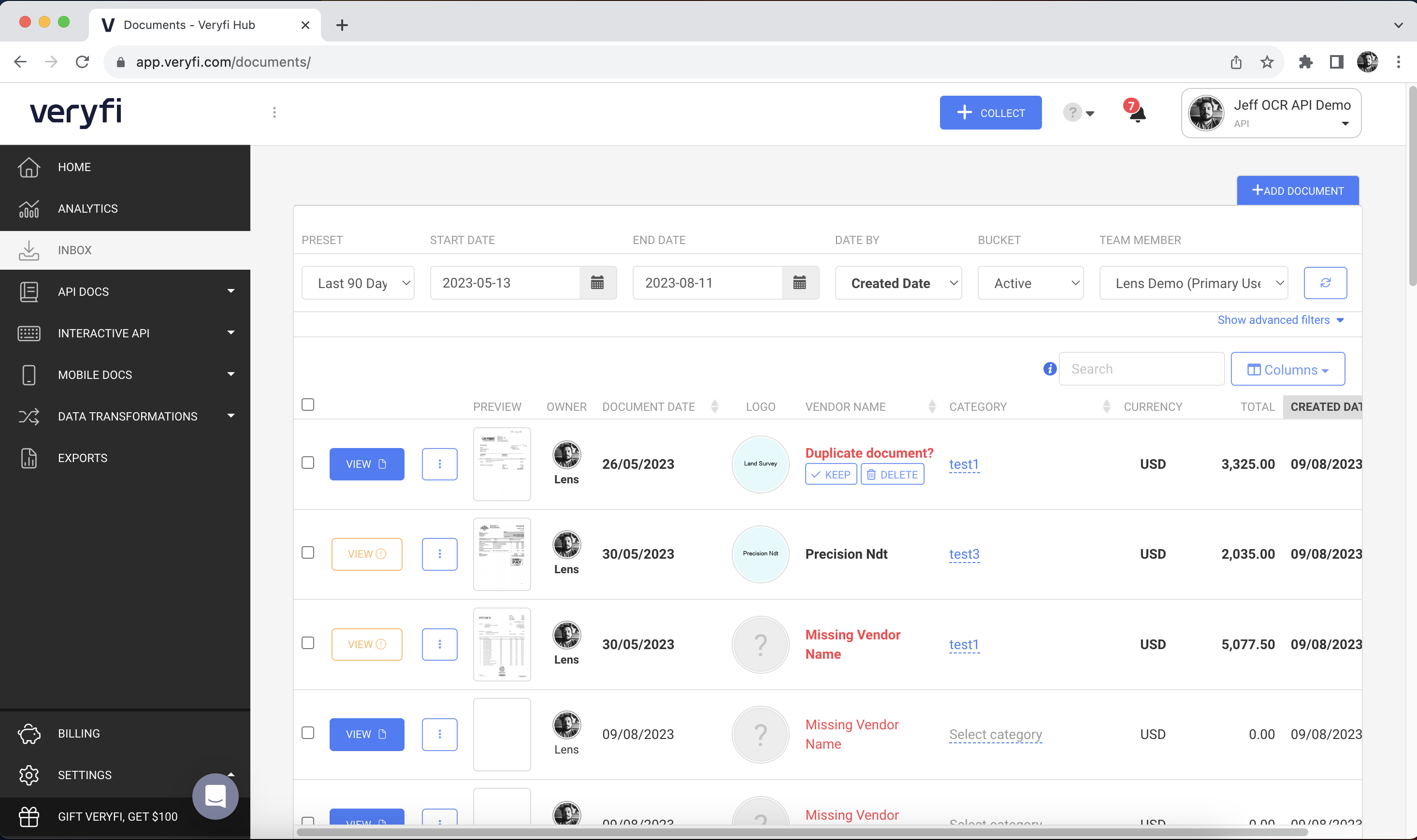Select checkbox for first 09/08/2023 document row

click(308, 733)
